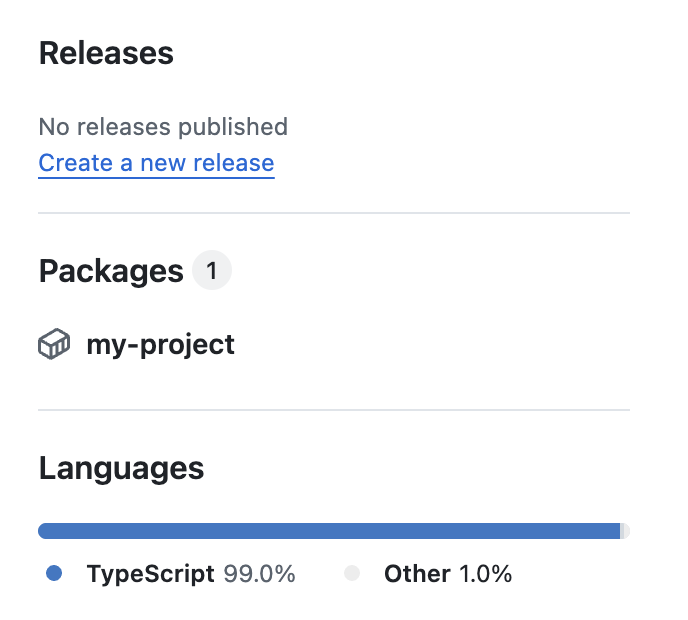Open the "Create a new release" link

pos(156,162)
